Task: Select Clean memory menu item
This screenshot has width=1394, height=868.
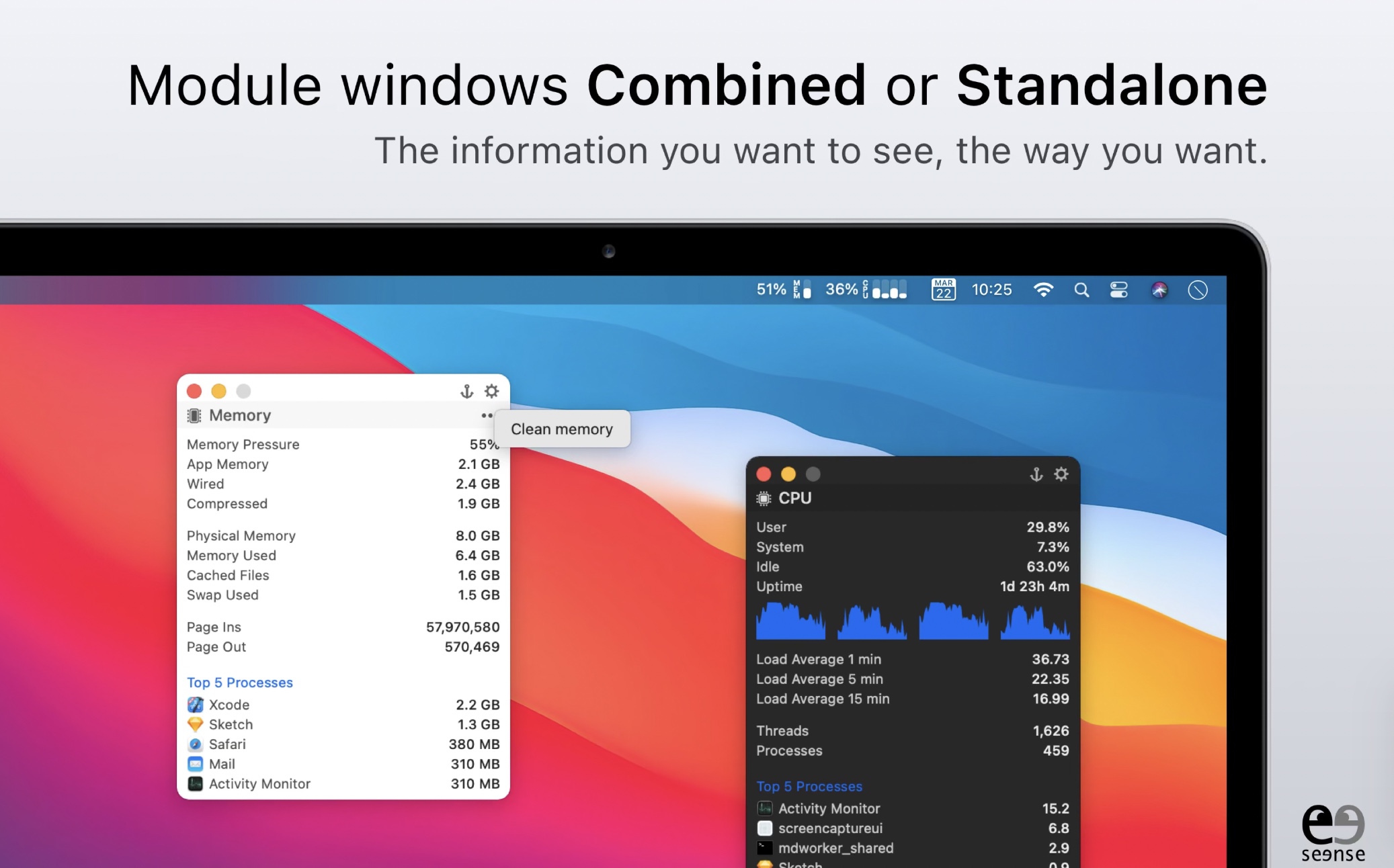Action: (561, 429)
